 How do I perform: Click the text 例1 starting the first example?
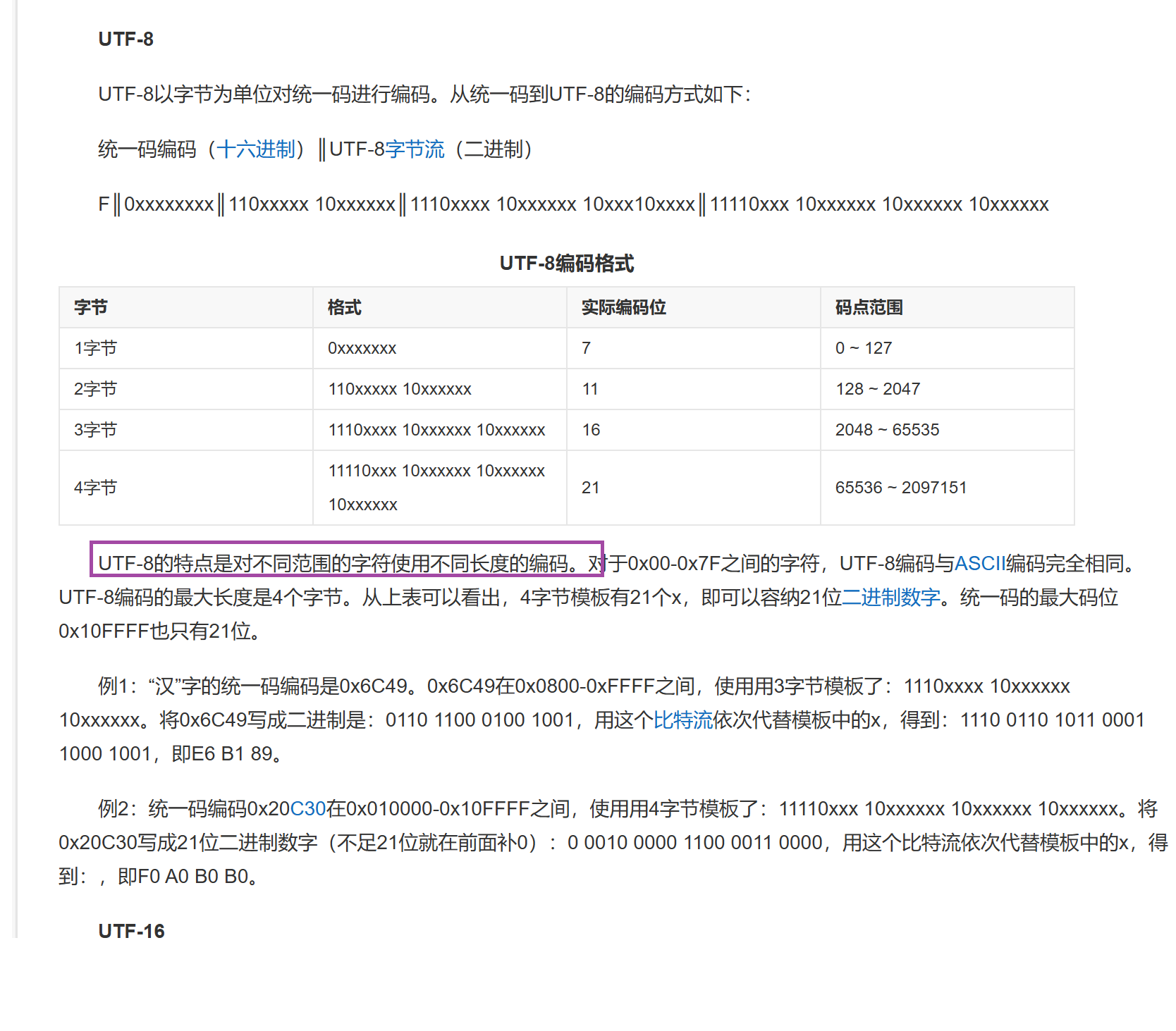coord(116,686)
